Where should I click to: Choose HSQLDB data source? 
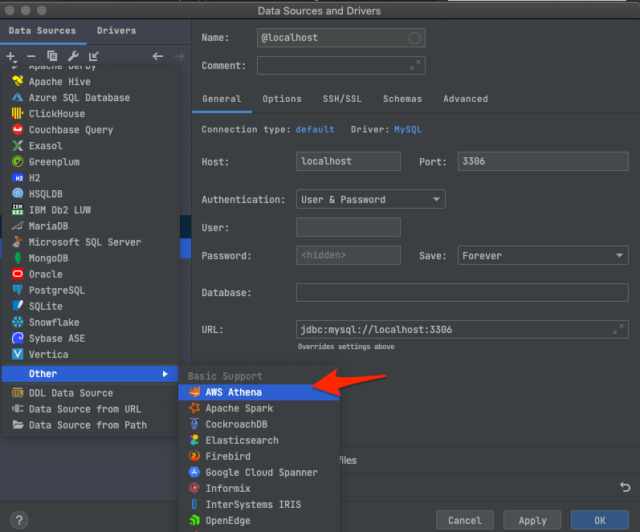coord(91,194)
